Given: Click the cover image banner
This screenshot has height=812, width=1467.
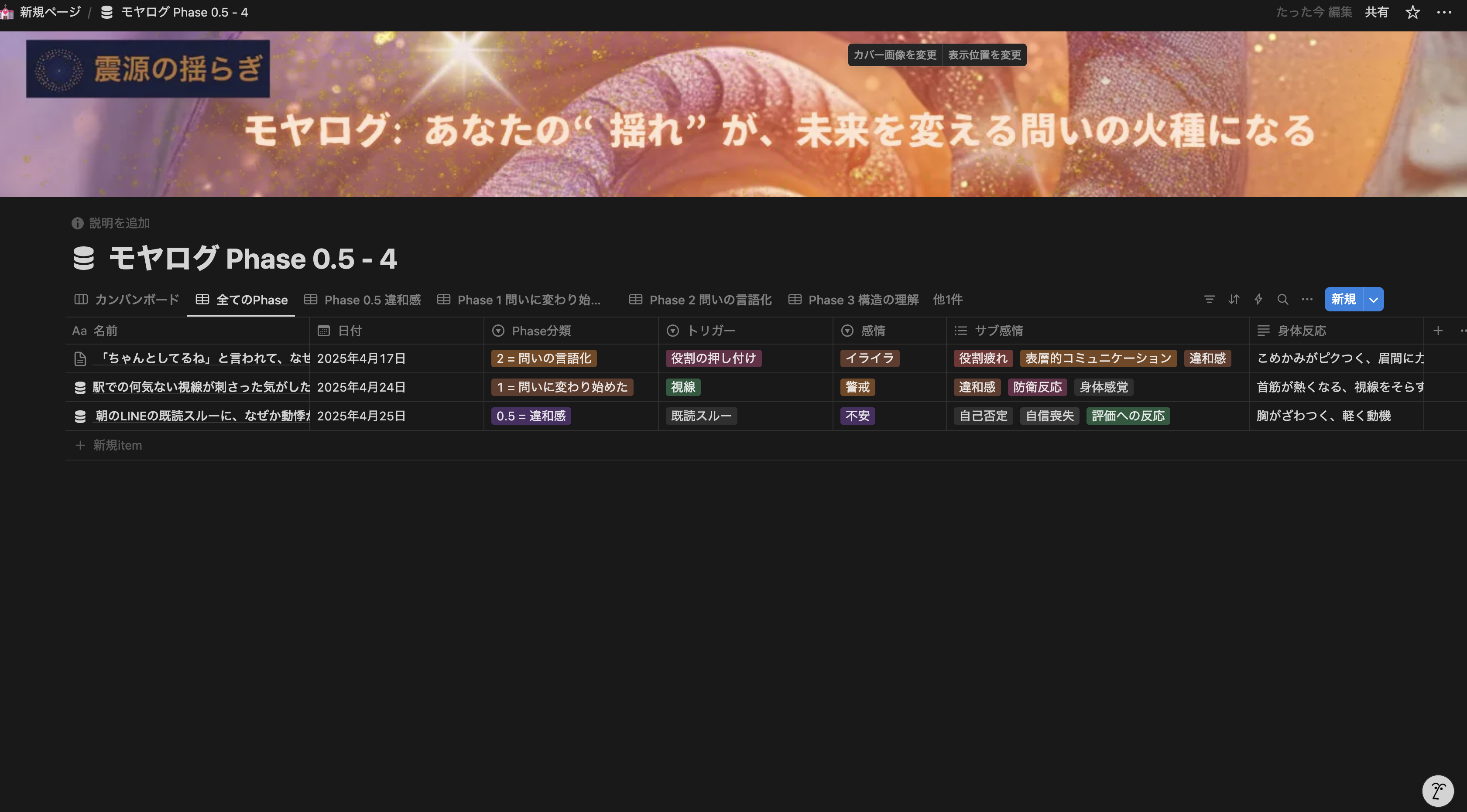Looking at the screenshot, I should point(733,114).
